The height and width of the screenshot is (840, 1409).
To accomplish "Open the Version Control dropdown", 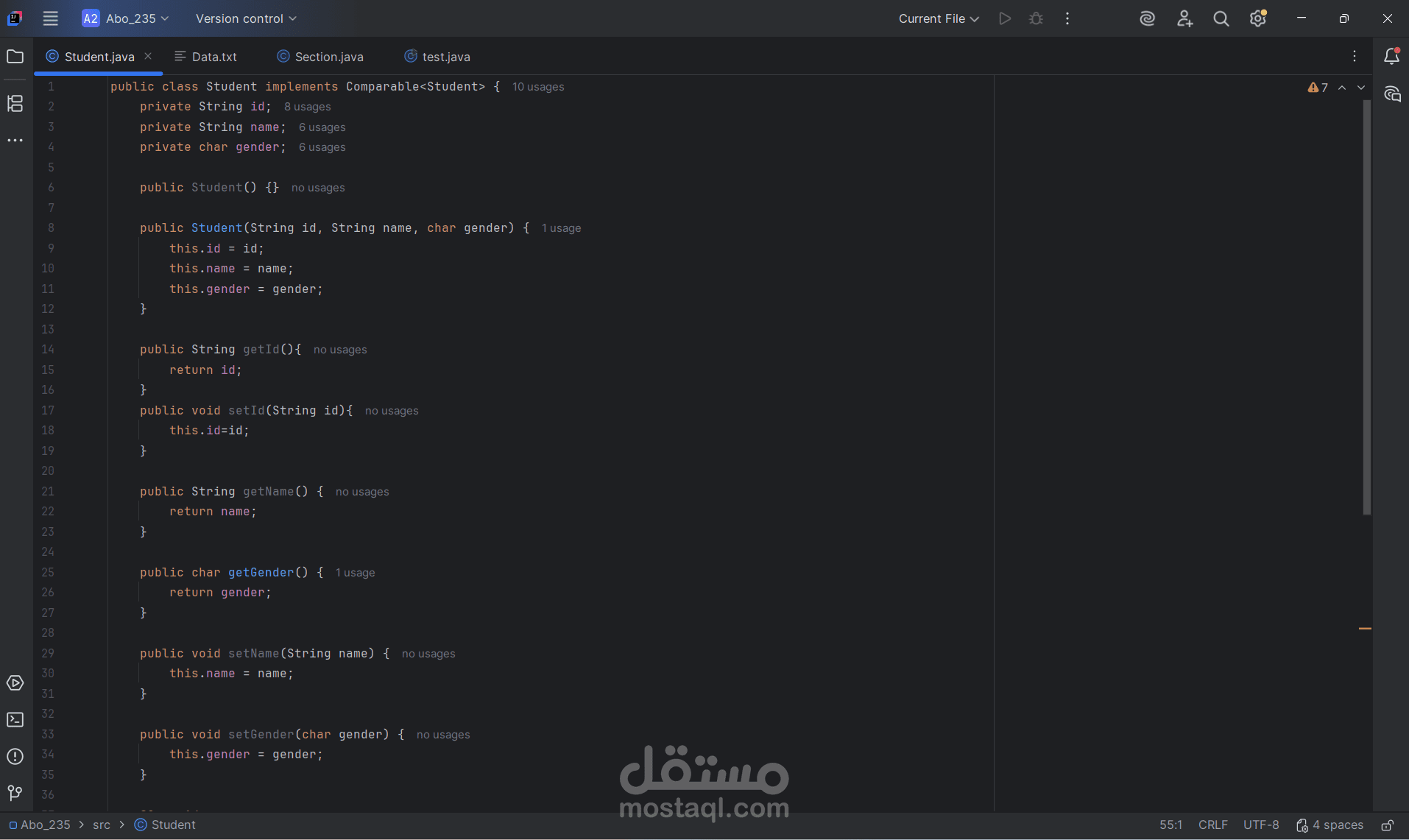I will pos(245,18).
